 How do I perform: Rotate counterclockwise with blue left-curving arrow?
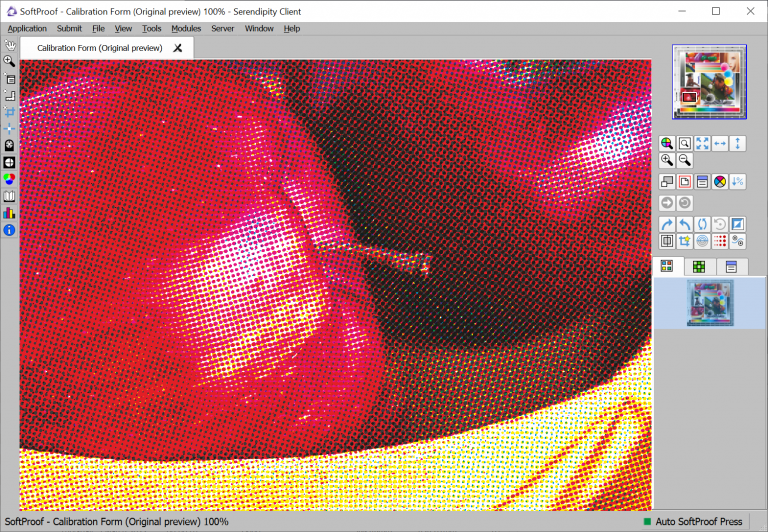[x=684, y=224]
